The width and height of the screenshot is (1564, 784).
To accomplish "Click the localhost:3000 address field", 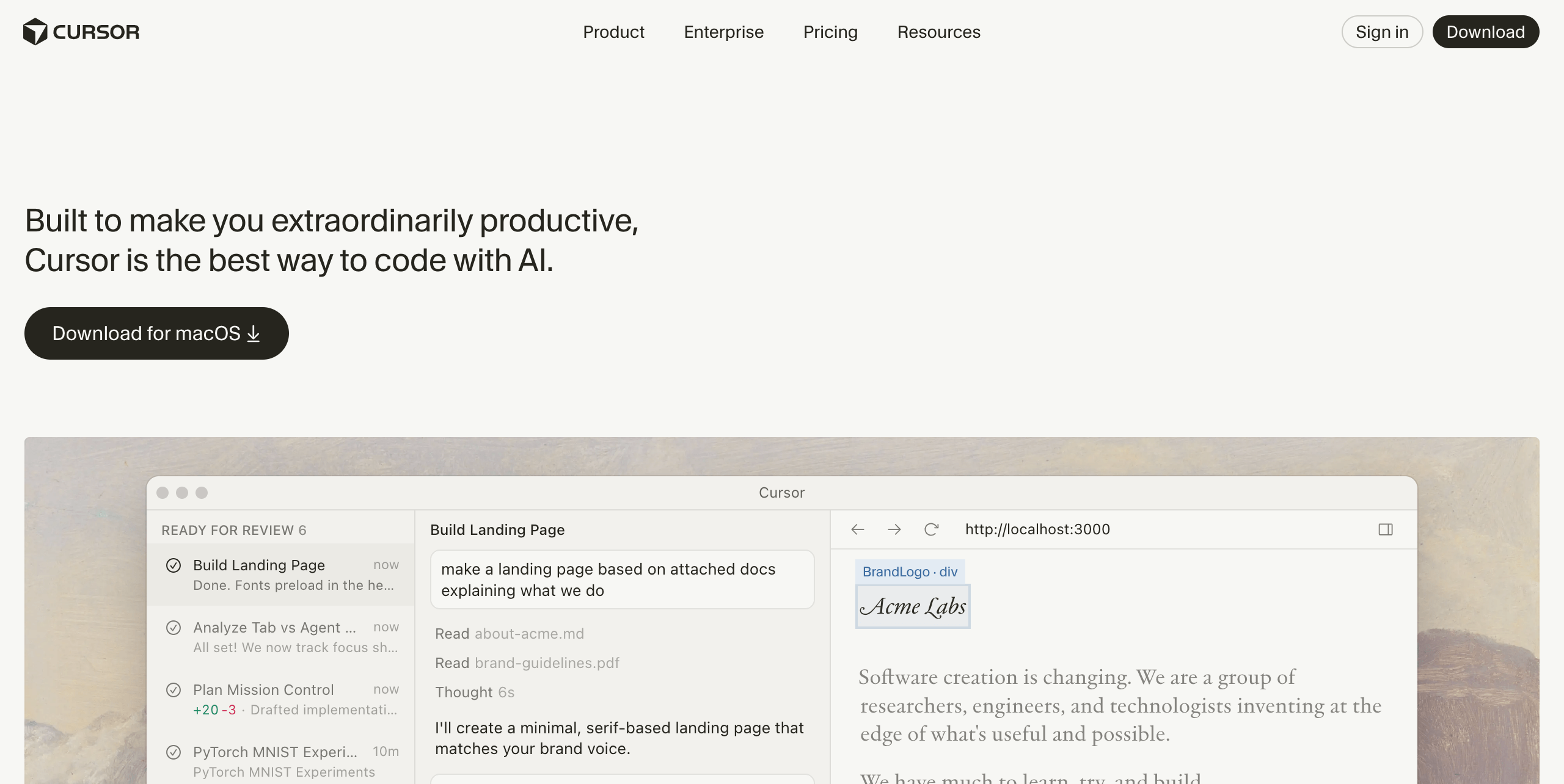I will point(1037,529).
